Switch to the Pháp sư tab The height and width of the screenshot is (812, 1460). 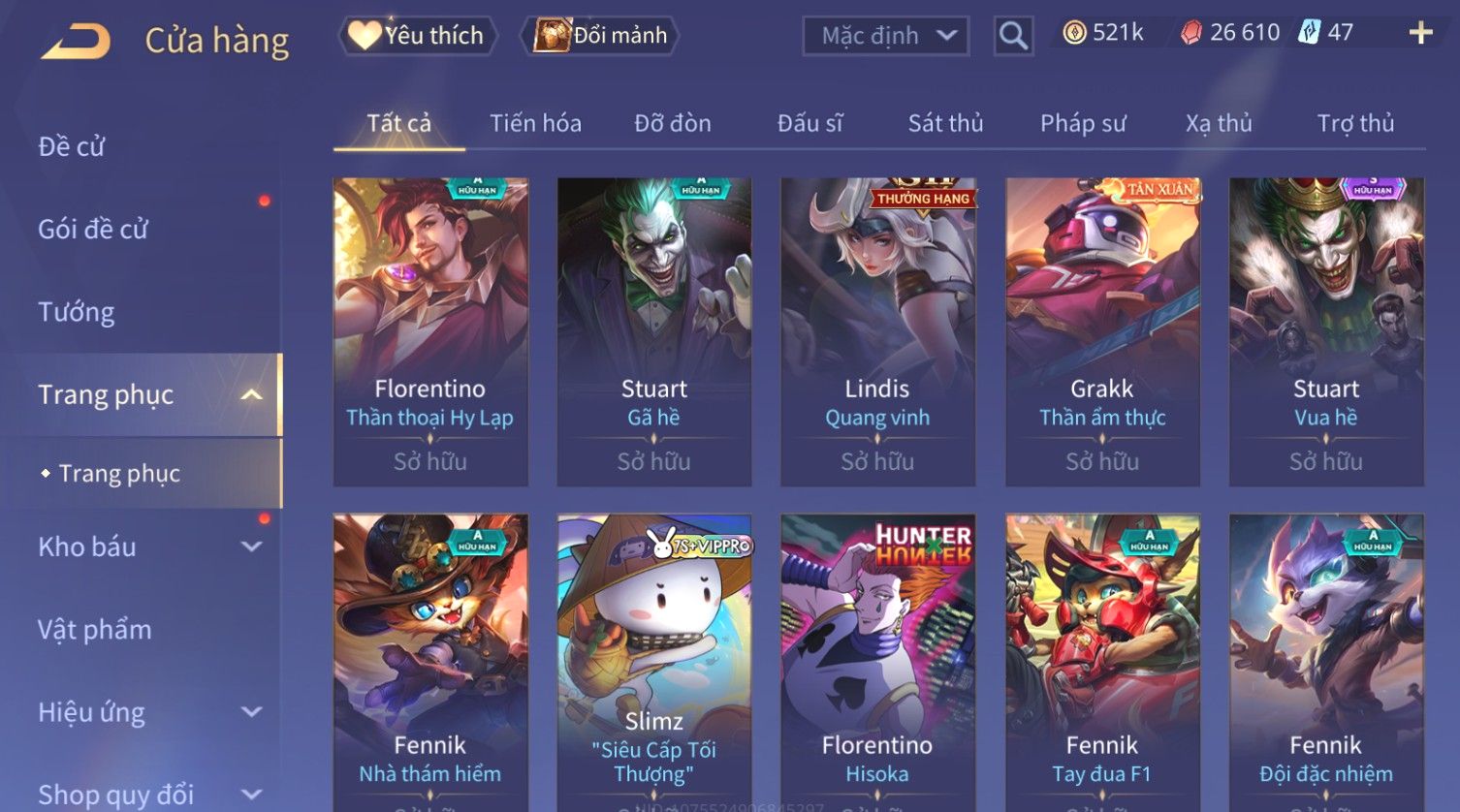(x=1083, y=123)
